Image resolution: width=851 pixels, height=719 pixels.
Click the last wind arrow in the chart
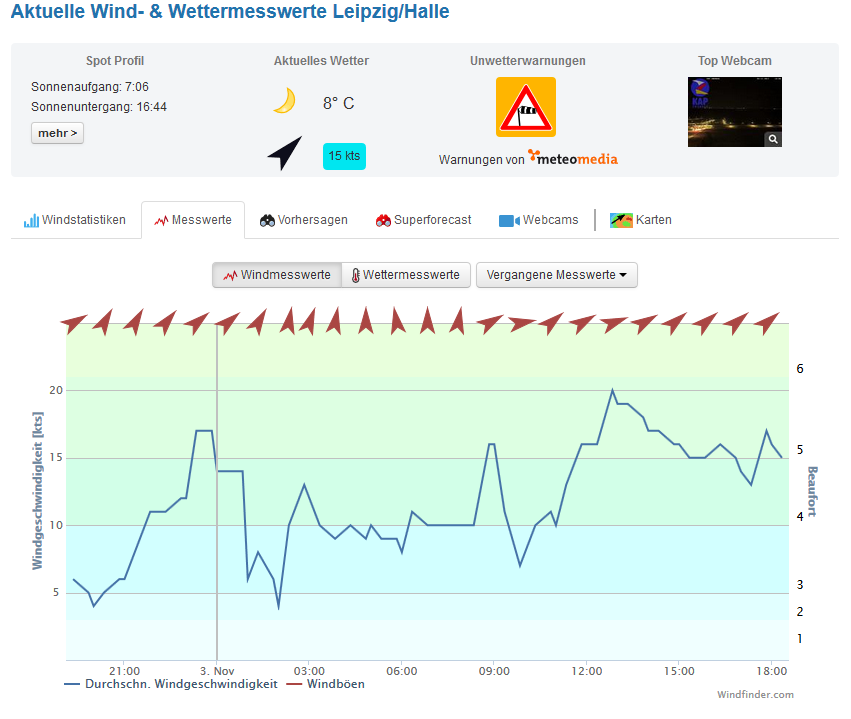[767, 323]
